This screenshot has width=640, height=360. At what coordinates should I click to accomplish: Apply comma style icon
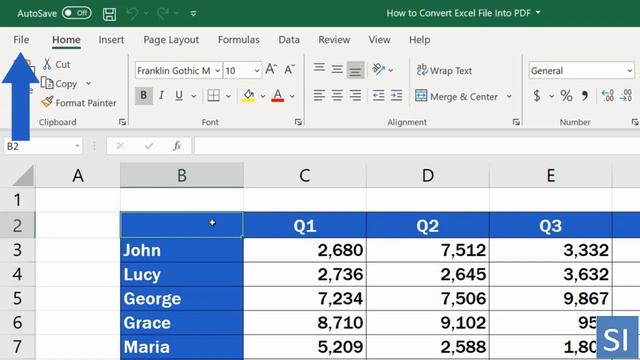tap(585, 96)
